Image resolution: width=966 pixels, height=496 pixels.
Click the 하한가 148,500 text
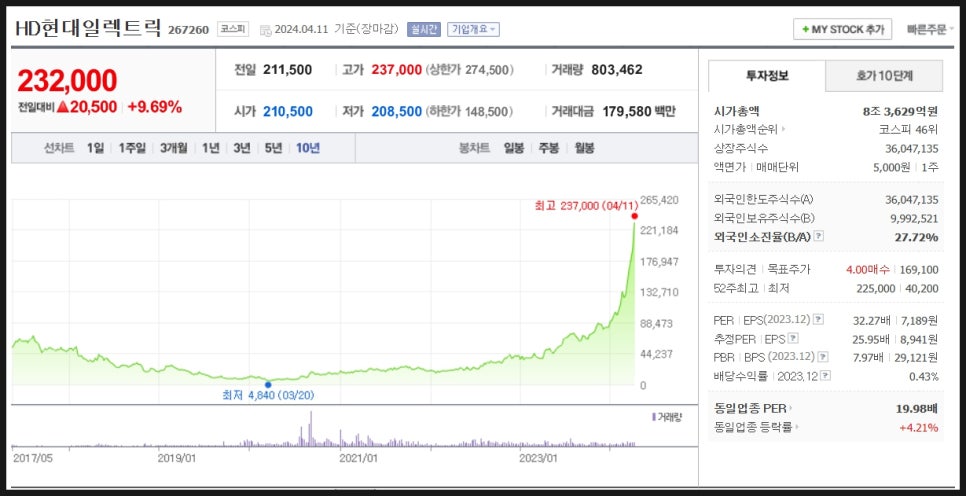[x=469, y=112]
